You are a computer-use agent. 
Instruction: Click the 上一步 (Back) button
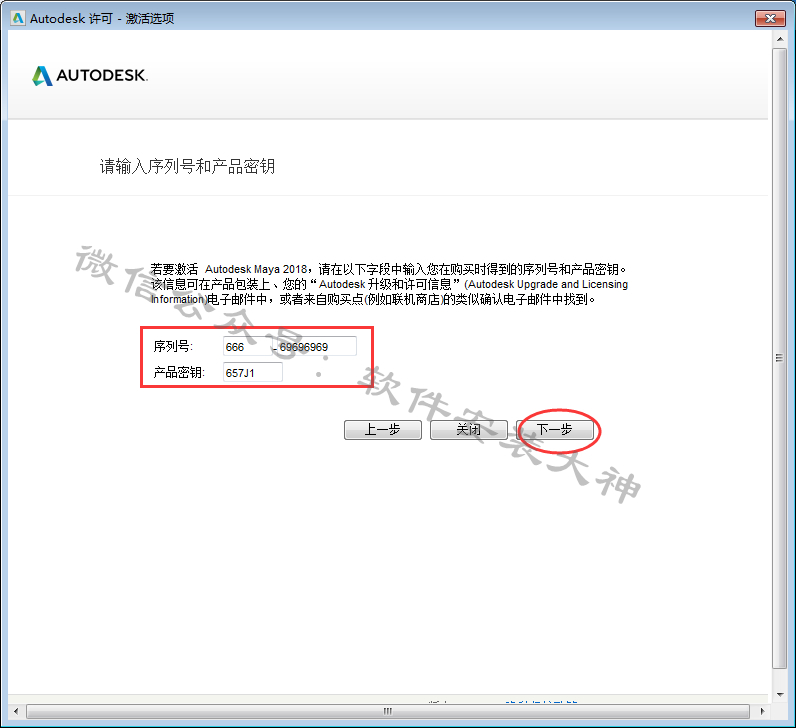[x=383, y=429]
